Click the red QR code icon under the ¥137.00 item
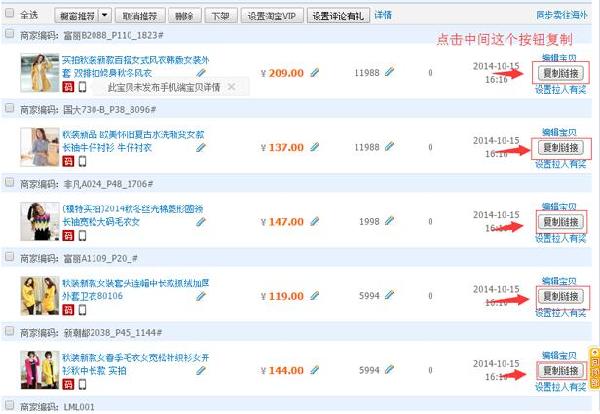 coord(69,161)
